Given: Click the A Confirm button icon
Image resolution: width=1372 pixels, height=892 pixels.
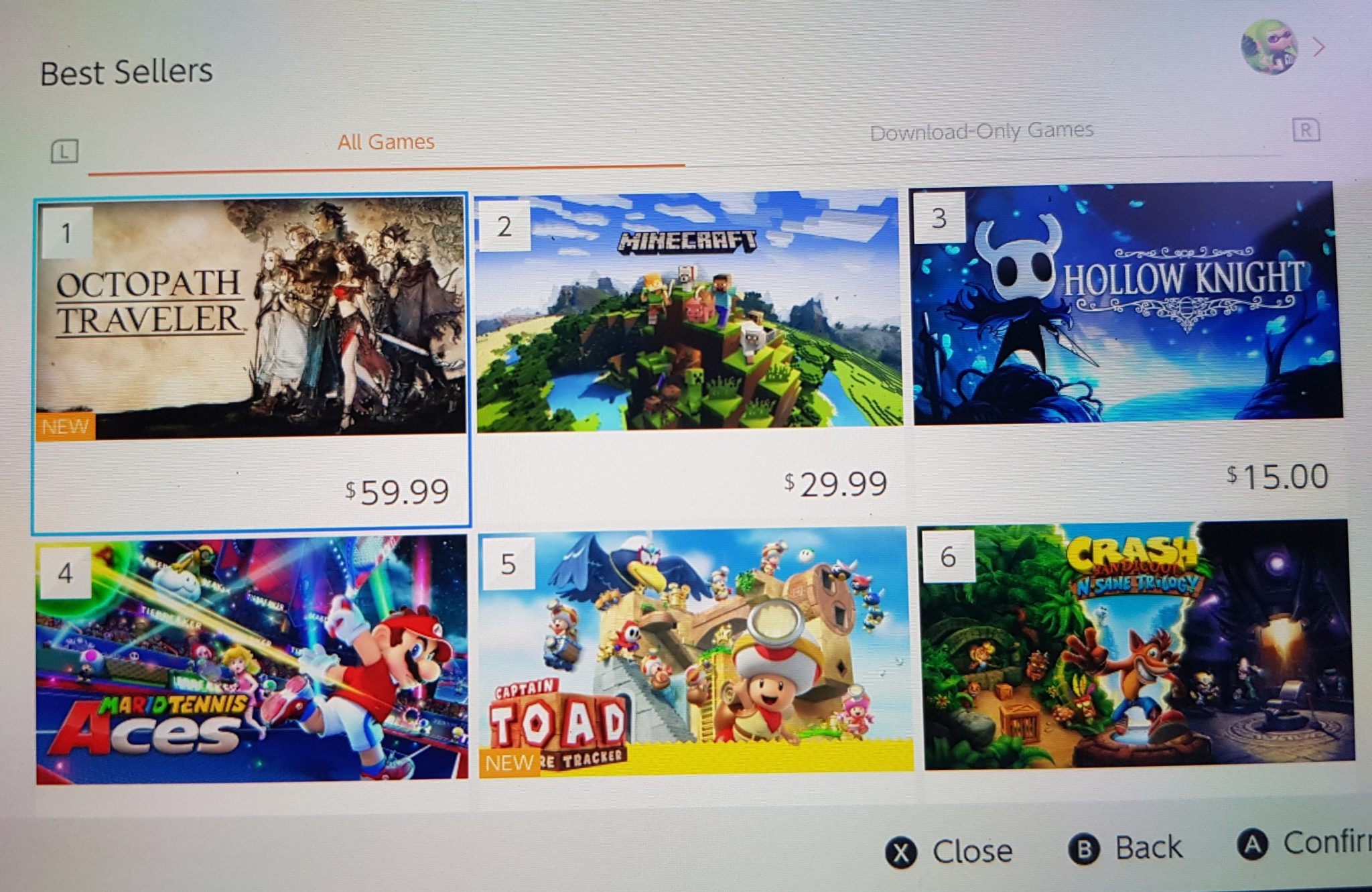Looking at the screenshot, I should 1253,844.
